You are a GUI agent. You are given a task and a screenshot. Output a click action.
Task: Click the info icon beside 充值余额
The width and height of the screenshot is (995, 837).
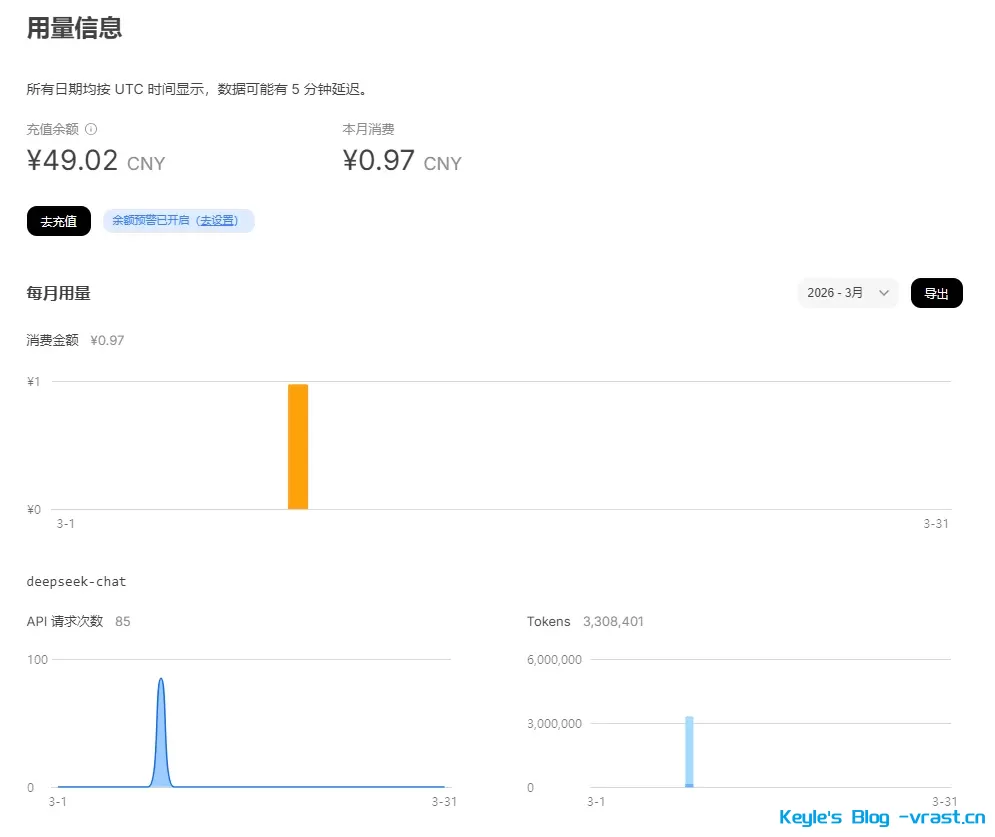tap(93, 129)
